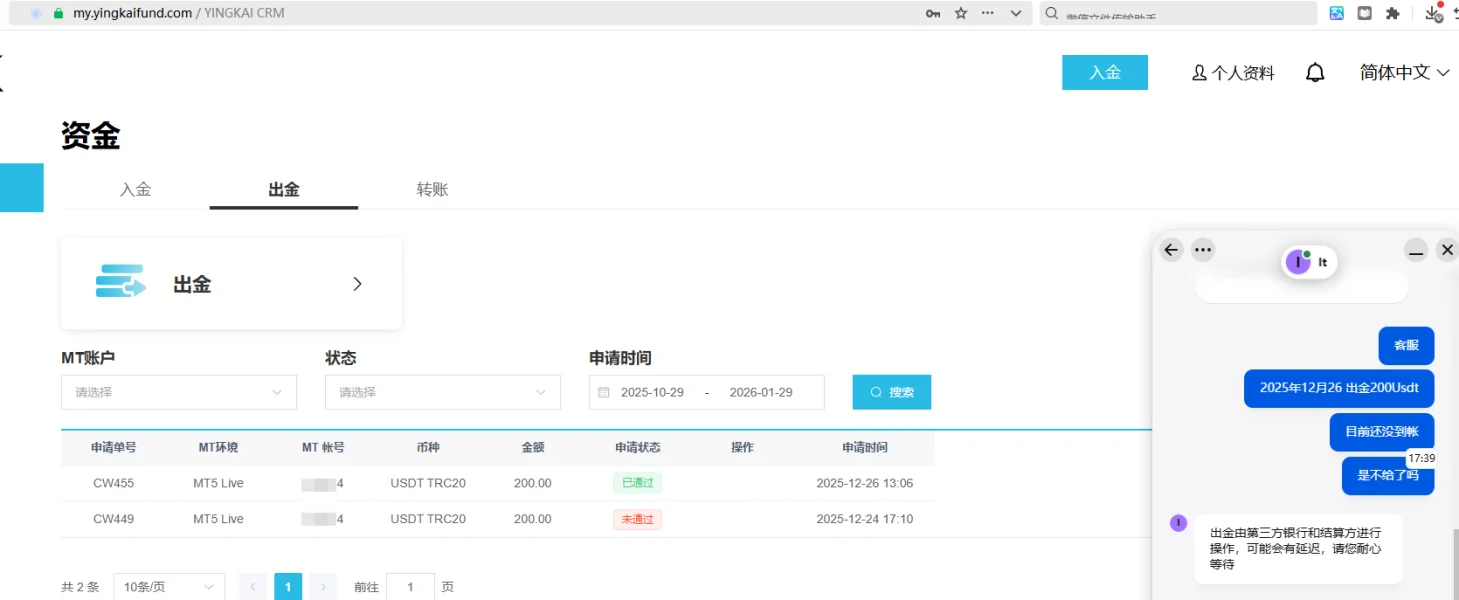Minimize the support chat widget

point(1415,250)
